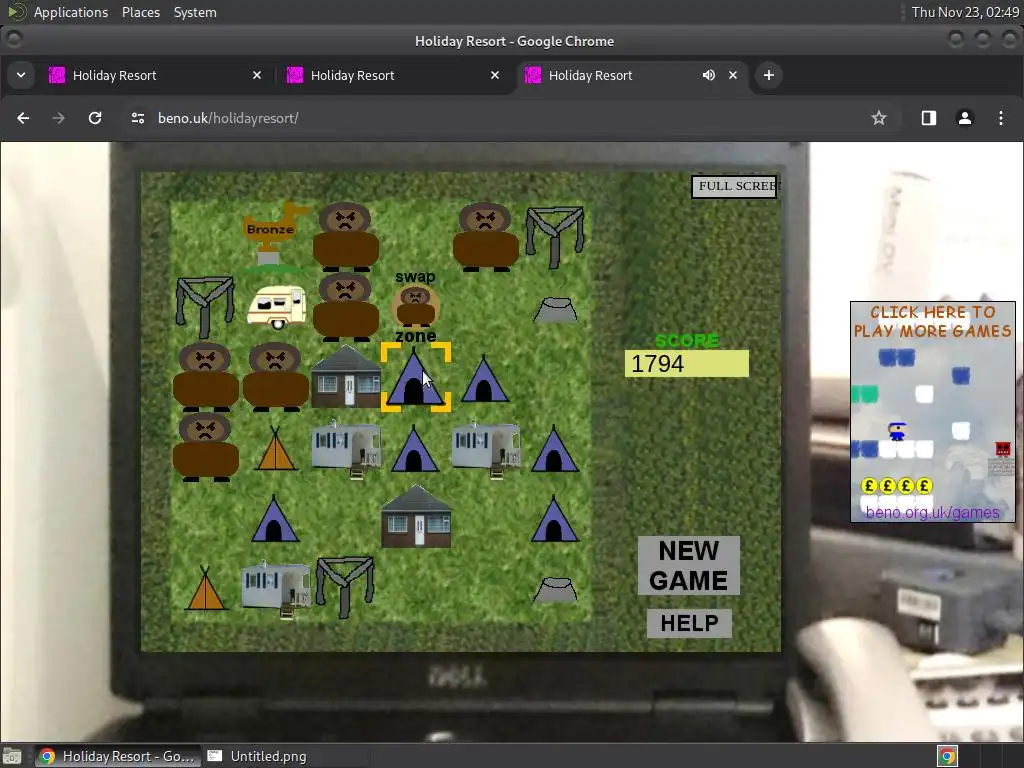Click the Bronze duck trophy tile
This screenshot has width=1024, height=768.
pyautogui.click(x=276, y=235)
